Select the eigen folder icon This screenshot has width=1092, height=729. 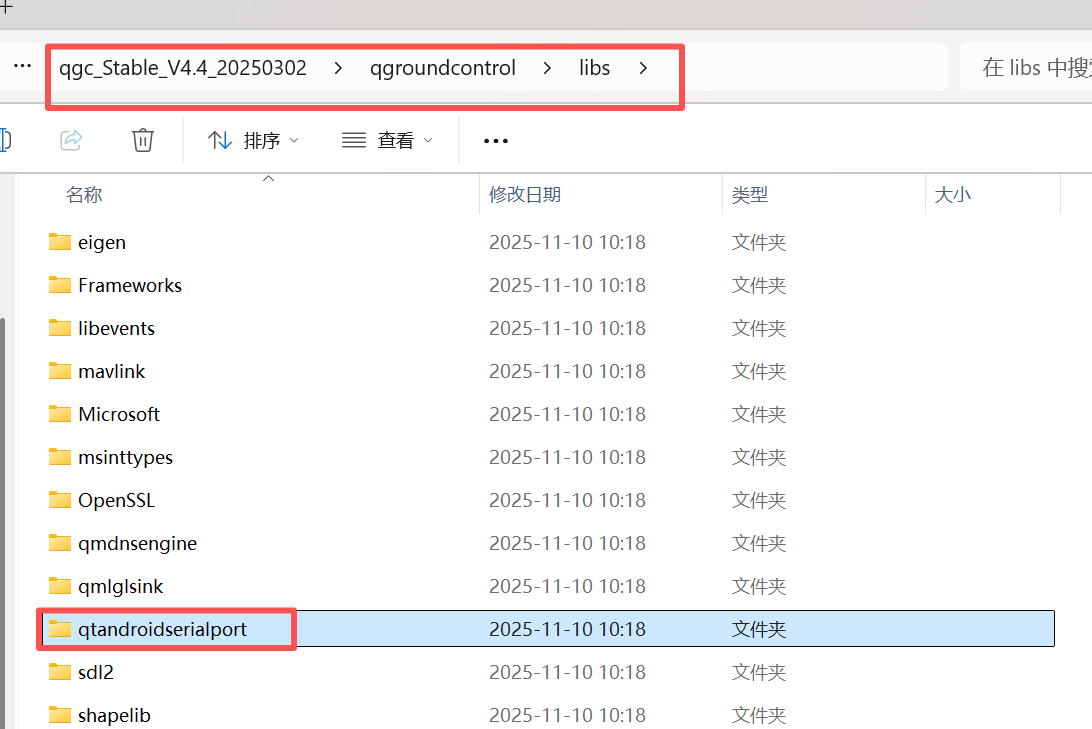pyautogui.click(x=60, y=242)
